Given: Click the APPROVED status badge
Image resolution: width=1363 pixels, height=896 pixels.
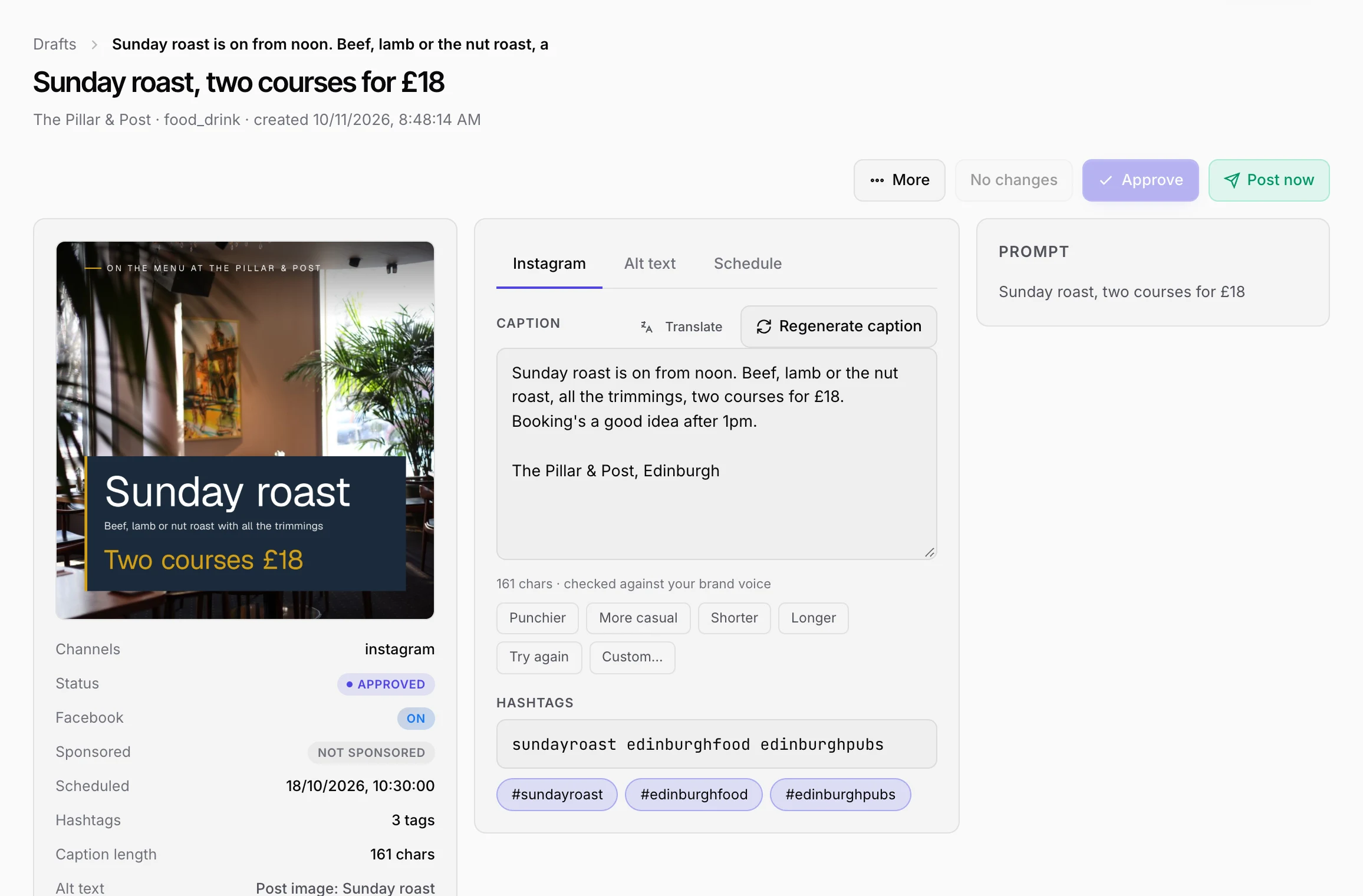Looking at the screenshot, I should coord(386,684).
